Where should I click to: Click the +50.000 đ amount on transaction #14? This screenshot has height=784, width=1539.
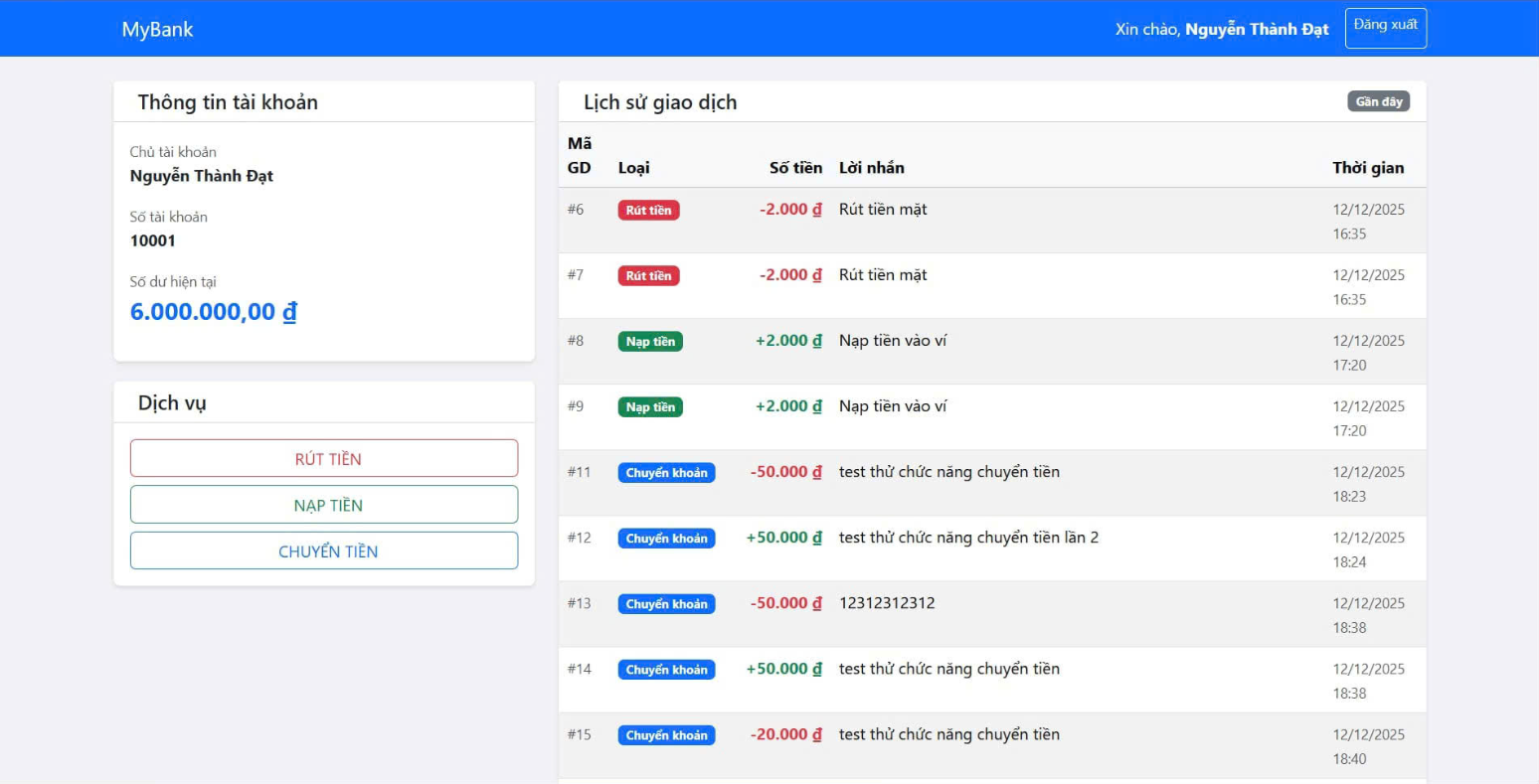pos(784,669)
